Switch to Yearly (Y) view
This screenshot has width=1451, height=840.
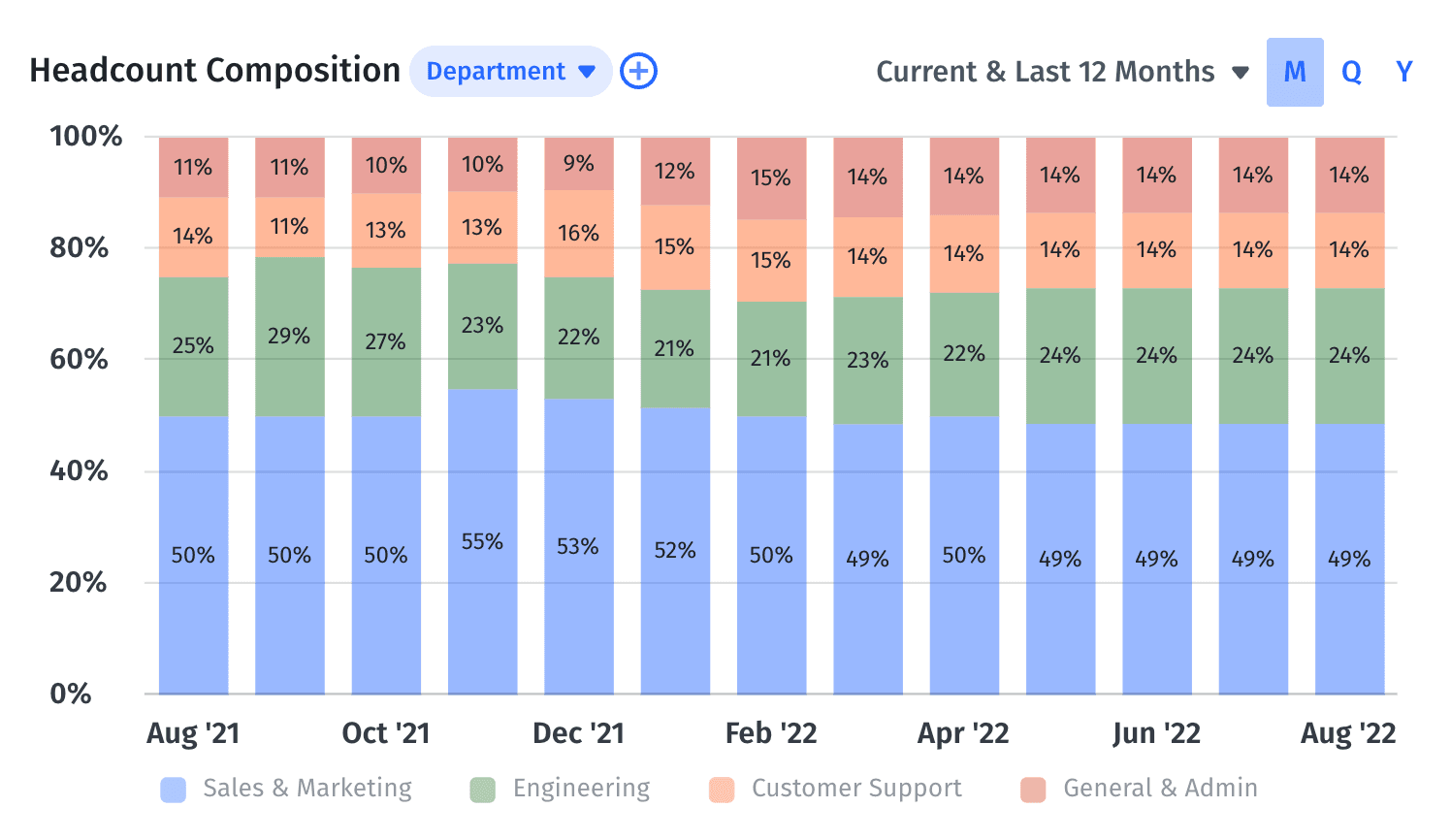coord(1403,72)
